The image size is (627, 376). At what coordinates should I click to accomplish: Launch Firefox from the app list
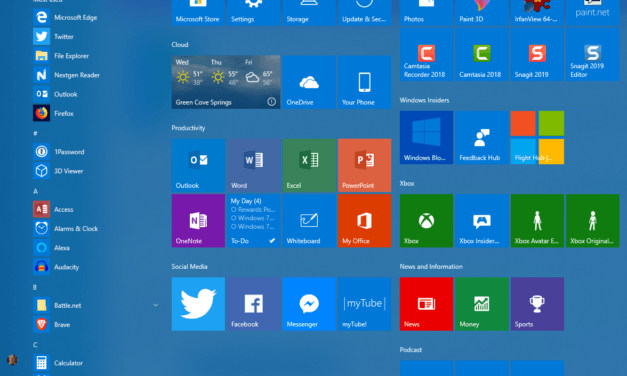point(54,113)
